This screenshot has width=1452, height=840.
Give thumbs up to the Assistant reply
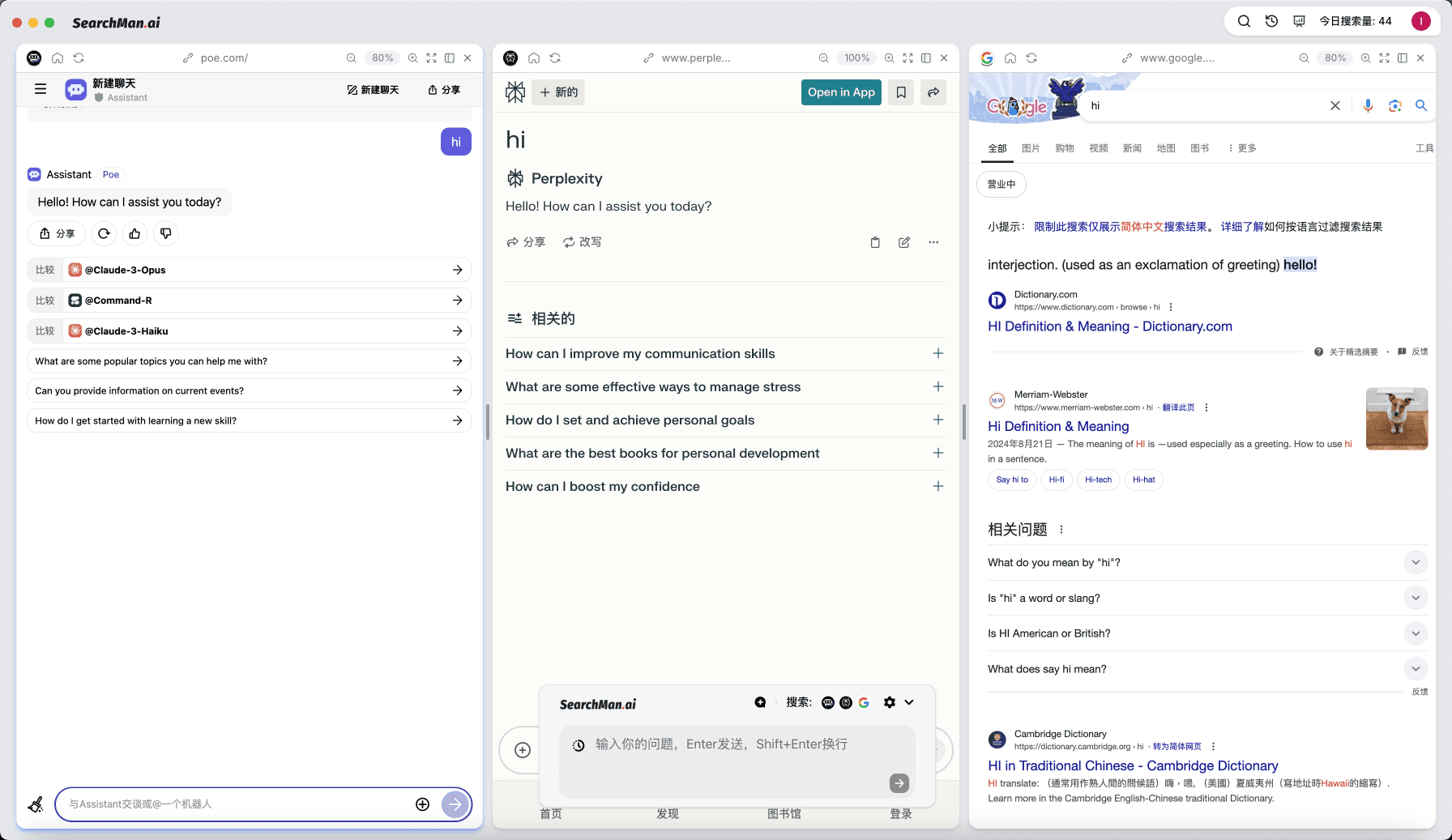point(135,233)
